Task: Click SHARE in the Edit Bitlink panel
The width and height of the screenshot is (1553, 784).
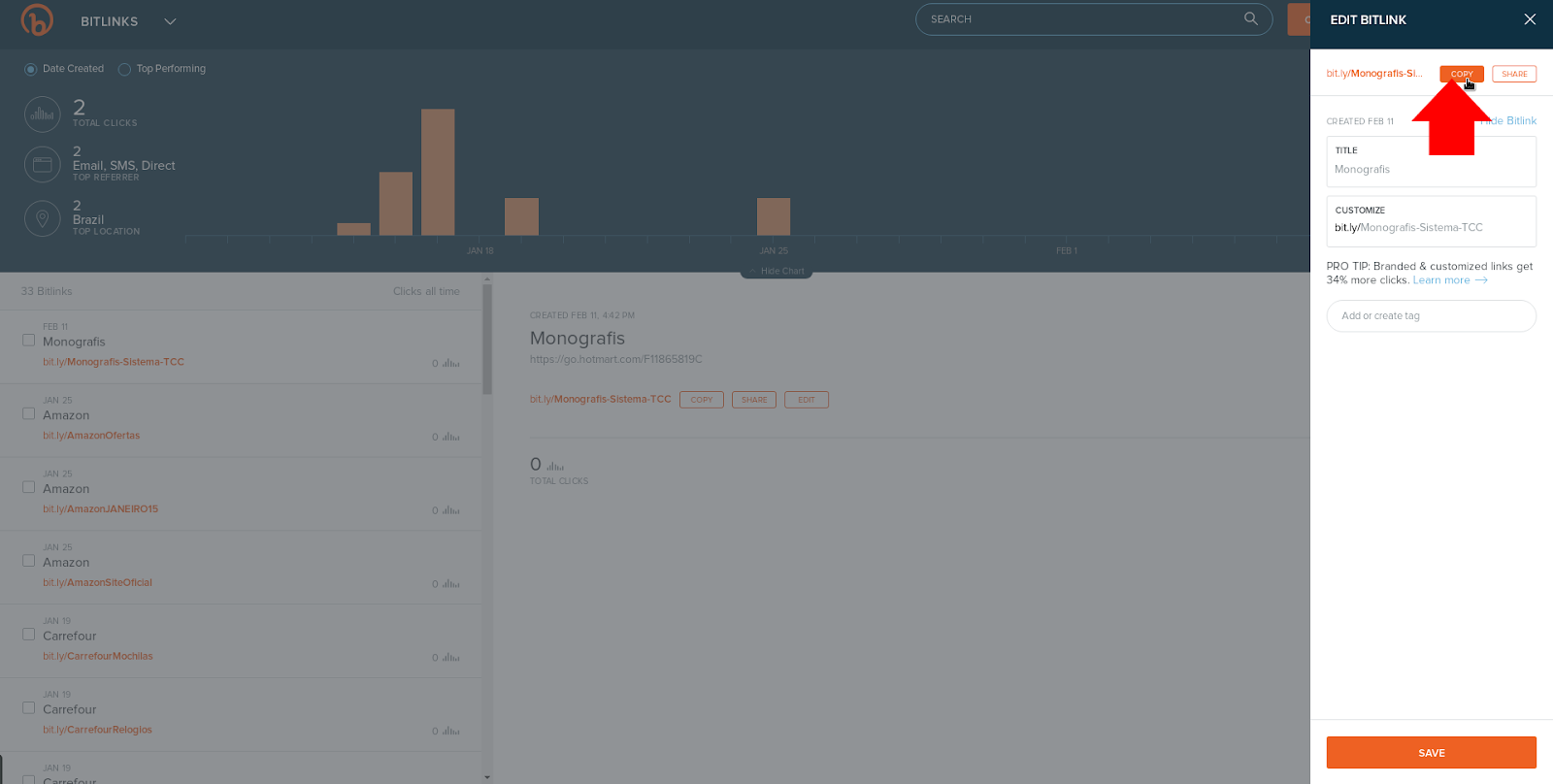Action: click(1514, 74)
